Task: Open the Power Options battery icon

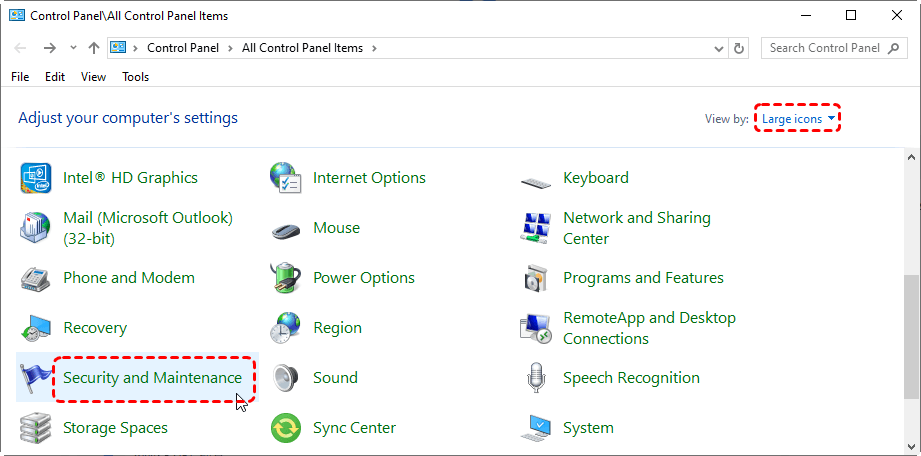Action: coord(286,278)
